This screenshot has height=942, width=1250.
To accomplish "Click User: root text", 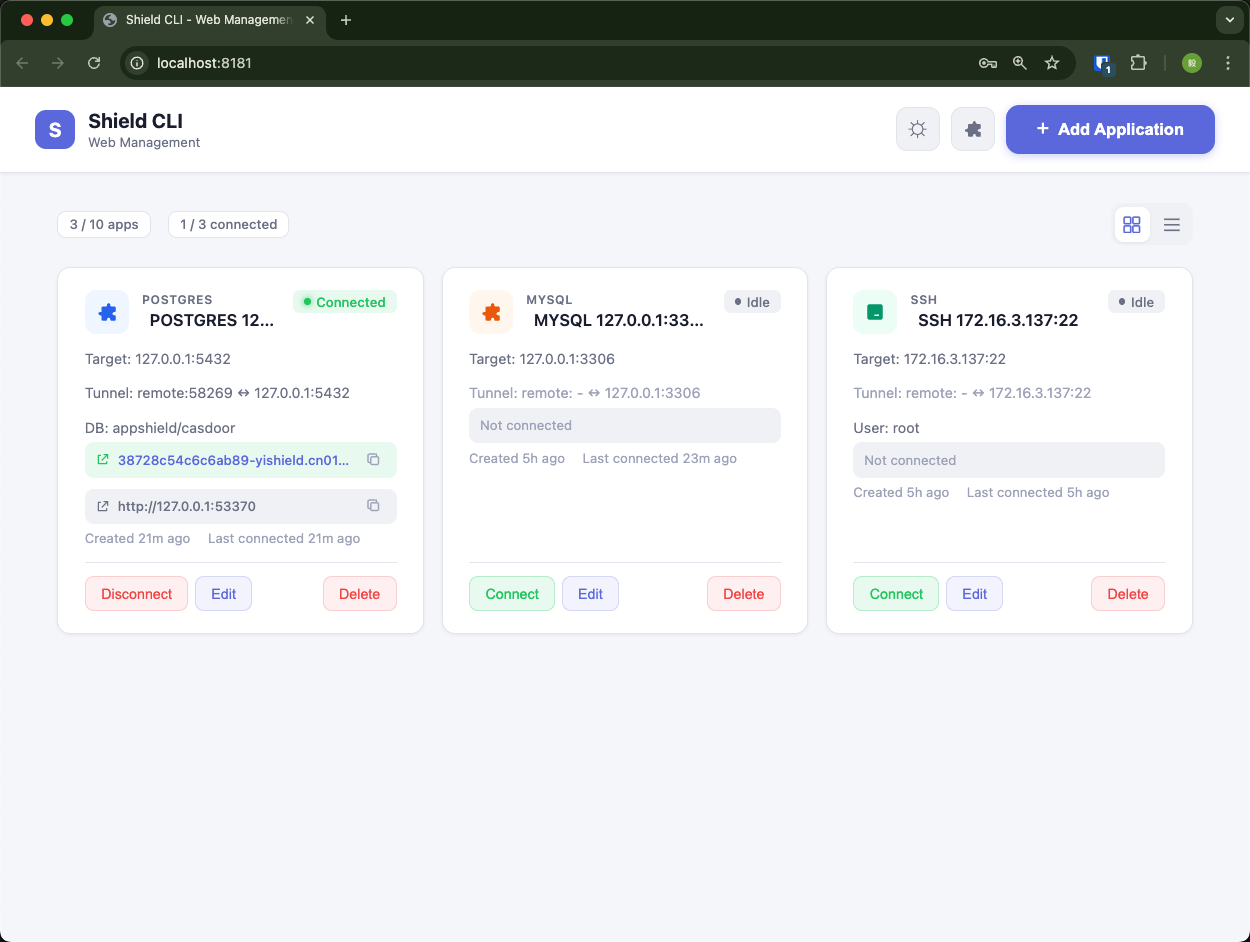I will (x=886, y=428).
